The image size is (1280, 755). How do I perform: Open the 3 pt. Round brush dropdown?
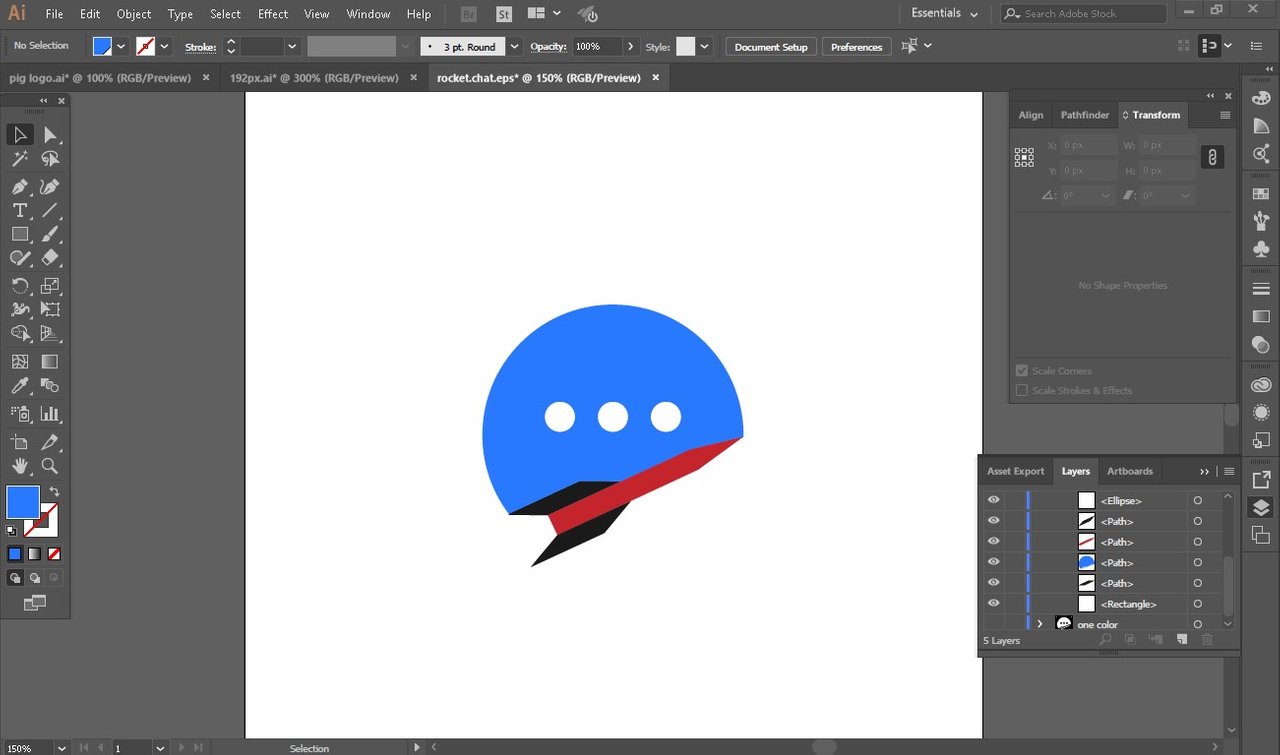[514, 46]
